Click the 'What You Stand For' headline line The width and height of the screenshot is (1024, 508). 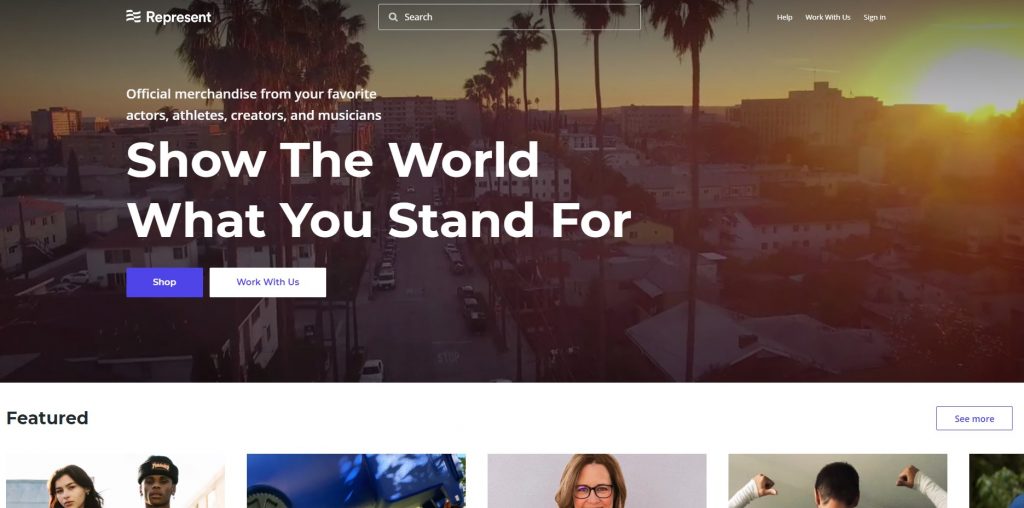point(379,219)
